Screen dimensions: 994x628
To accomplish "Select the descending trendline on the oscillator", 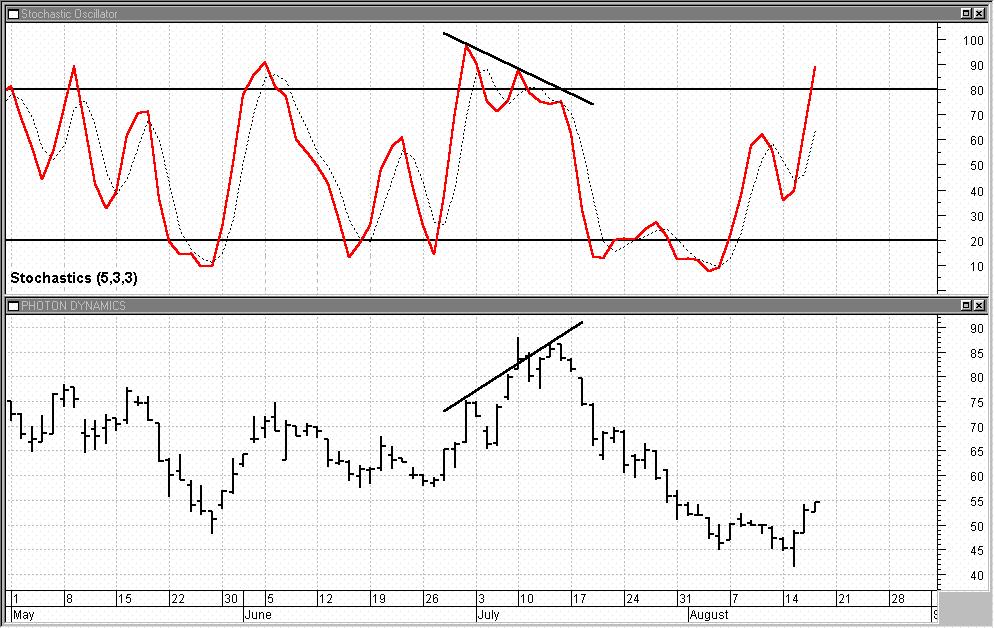I will (x=518, y=68).
